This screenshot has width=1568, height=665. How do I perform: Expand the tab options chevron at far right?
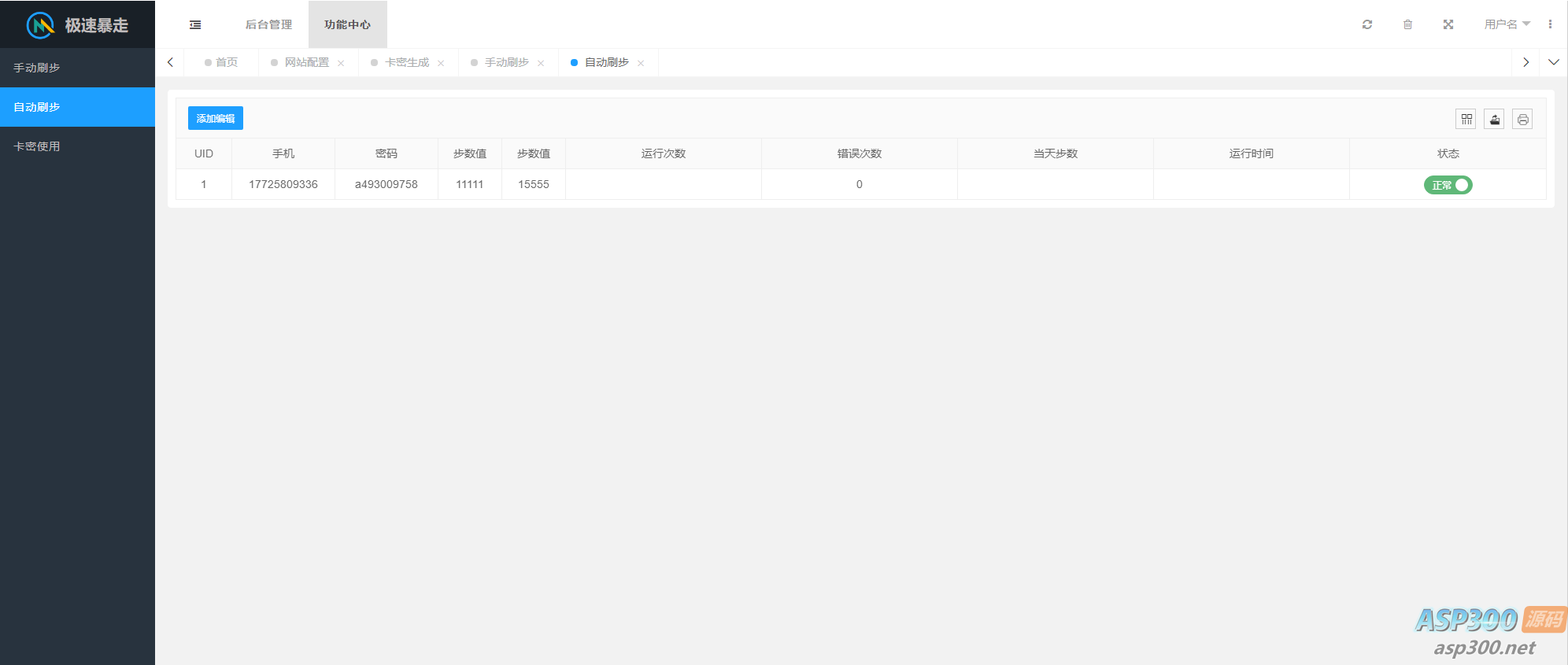tap(1554, 62)
